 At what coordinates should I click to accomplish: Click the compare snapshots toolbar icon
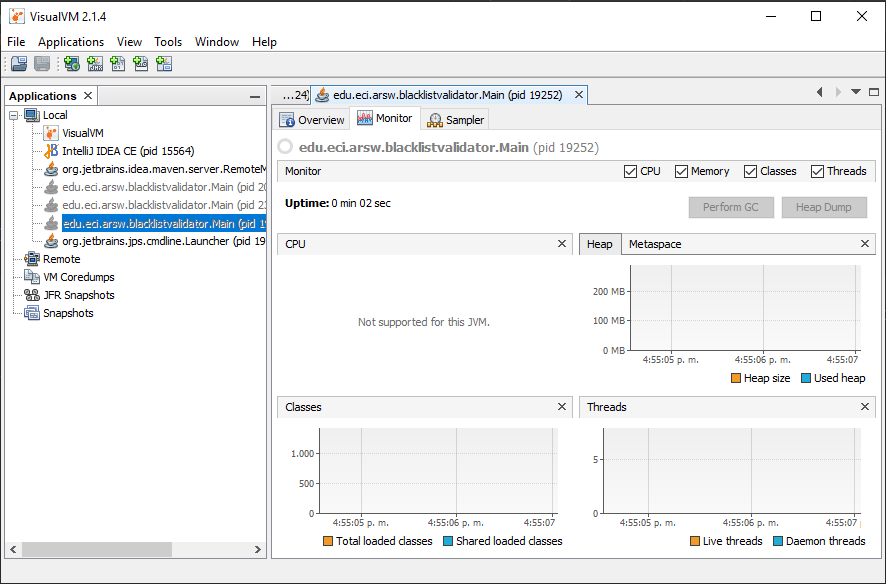[x=164, y=63]
